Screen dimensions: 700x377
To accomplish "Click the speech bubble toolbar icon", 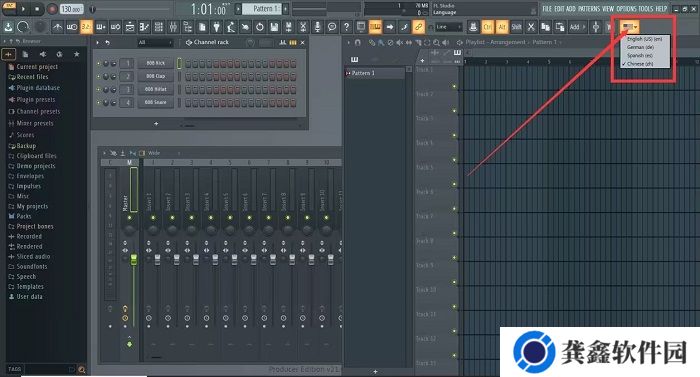I will pyautogui.click(x=332, y=27).
